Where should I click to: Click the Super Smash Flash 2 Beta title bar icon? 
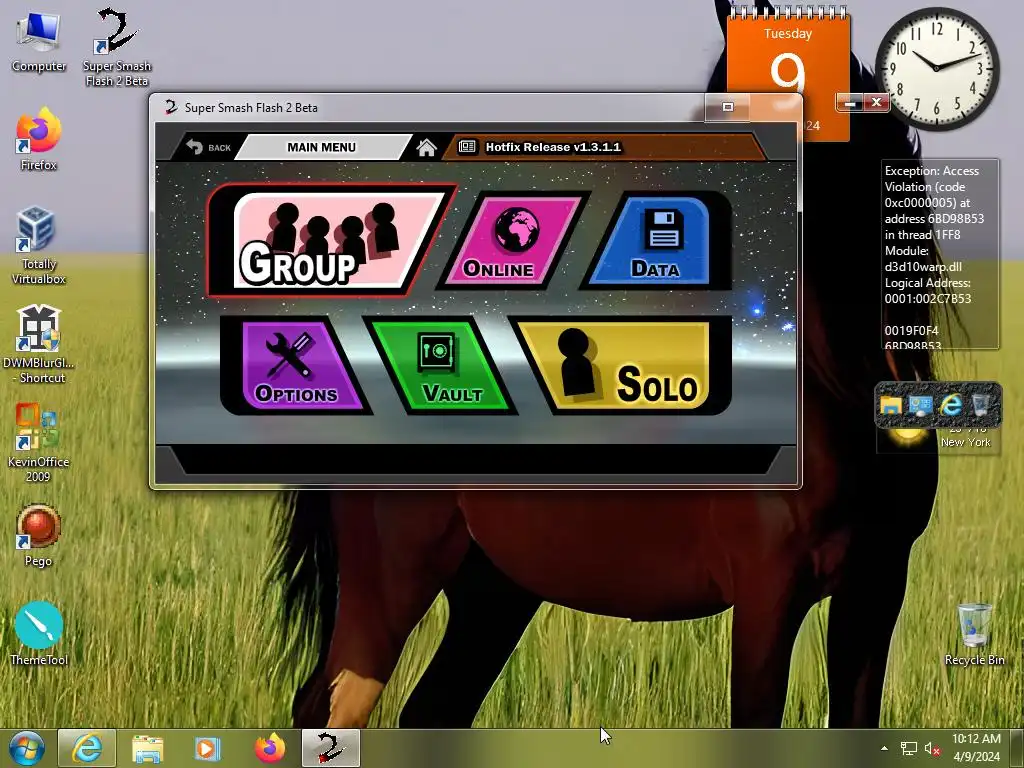click(x=171, y=107)
